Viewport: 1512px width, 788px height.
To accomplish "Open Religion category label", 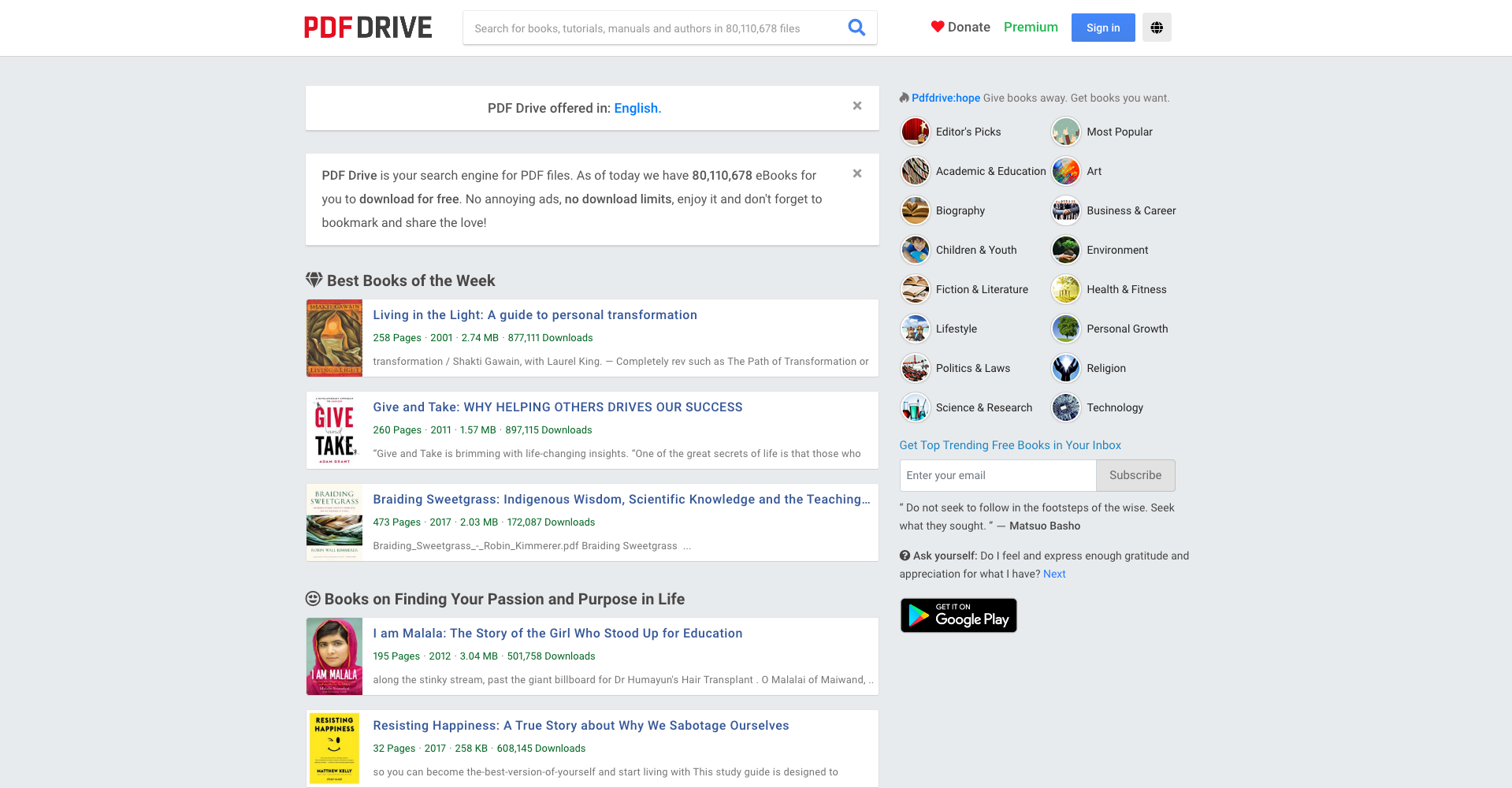I will pos(1106,368).
